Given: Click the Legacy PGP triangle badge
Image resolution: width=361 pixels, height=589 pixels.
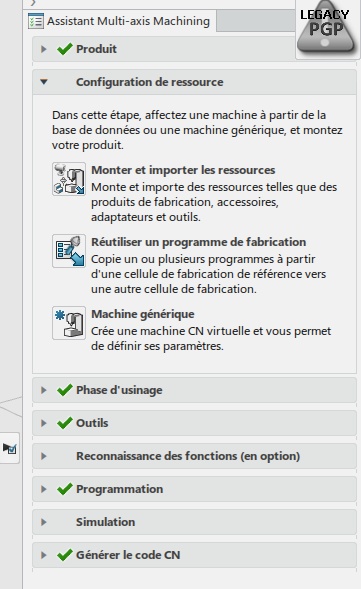Looking at the screenshot, I should click(x=326, y=29).
